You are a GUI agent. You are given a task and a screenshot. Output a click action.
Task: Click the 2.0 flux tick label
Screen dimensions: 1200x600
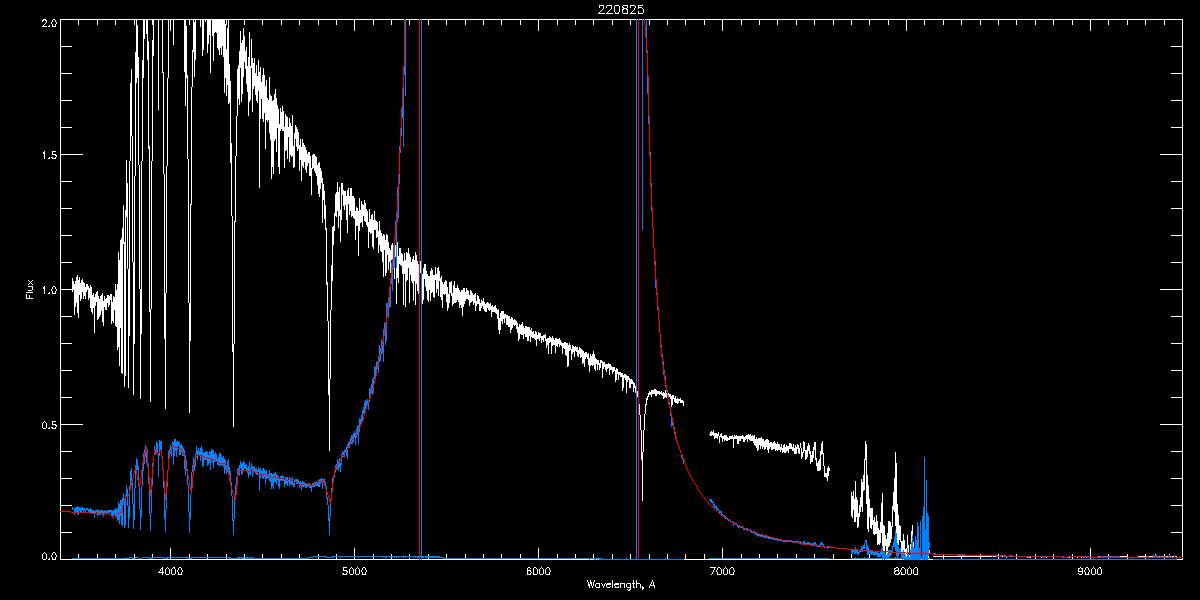point(49,22)
